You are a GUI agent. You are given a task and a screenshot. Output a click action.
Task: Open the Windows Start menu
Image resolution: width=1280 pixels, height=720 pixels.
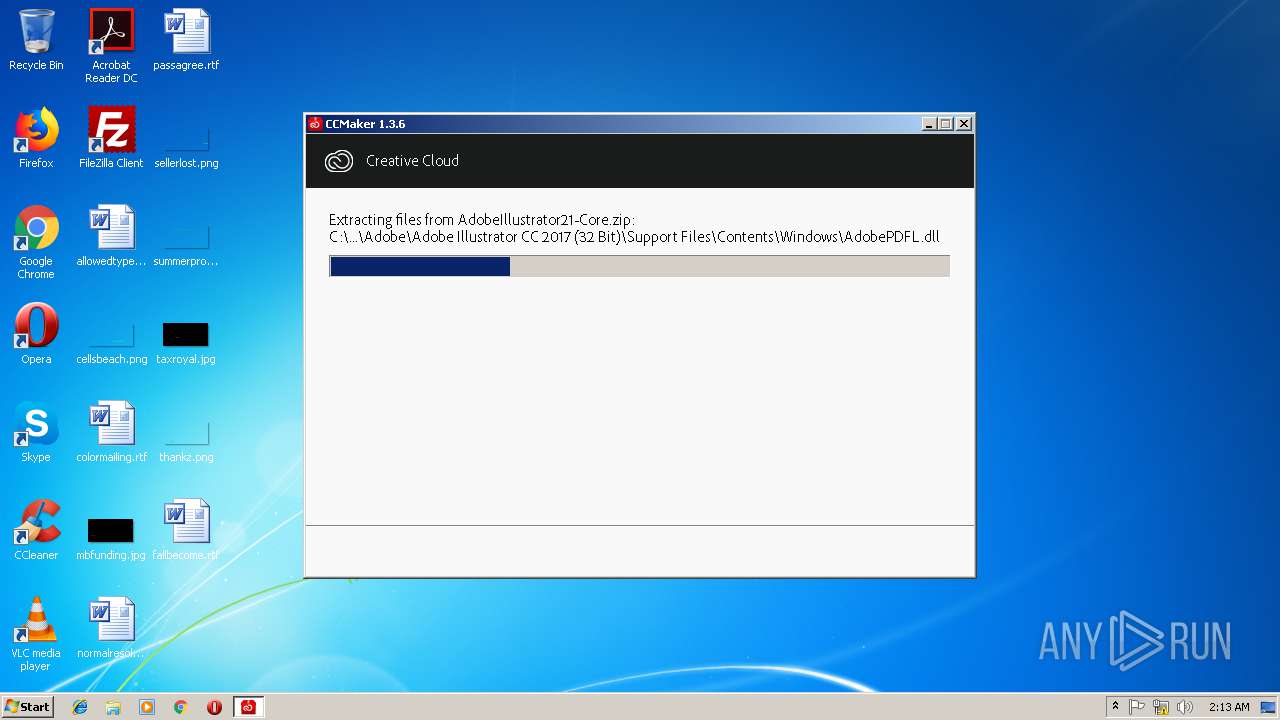(x=28, y=707)
